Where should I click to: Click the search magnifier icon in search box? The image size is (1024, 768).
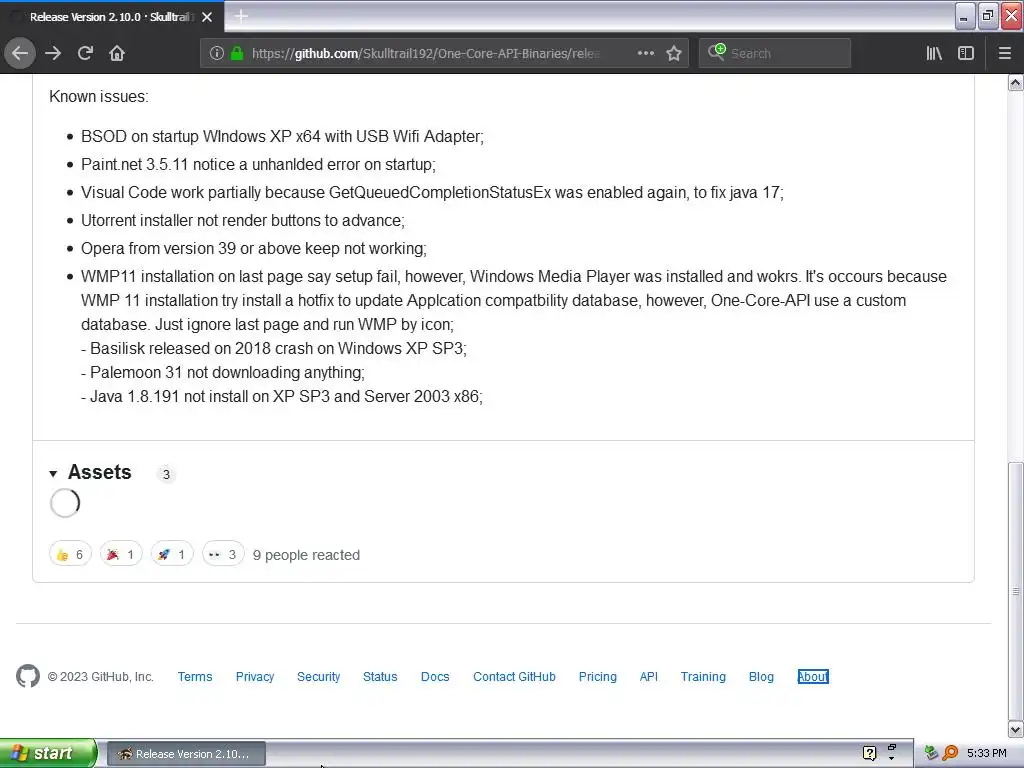coord(716,52)
